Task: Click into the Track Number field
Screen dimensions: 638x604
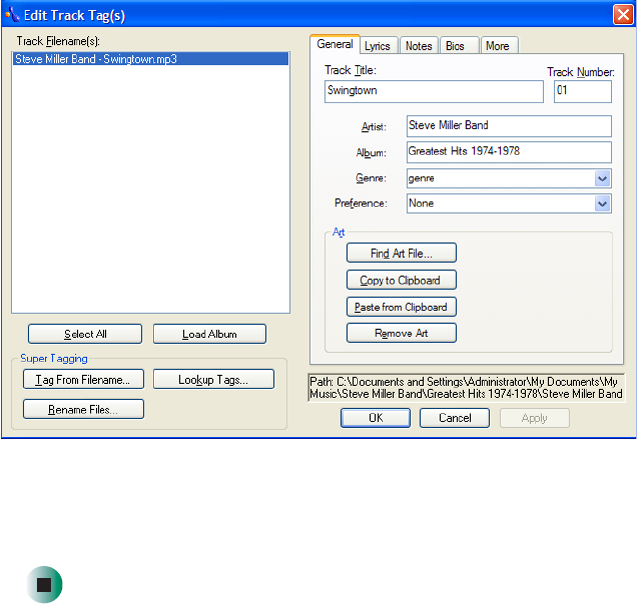Action: click(x=583, y=91)
